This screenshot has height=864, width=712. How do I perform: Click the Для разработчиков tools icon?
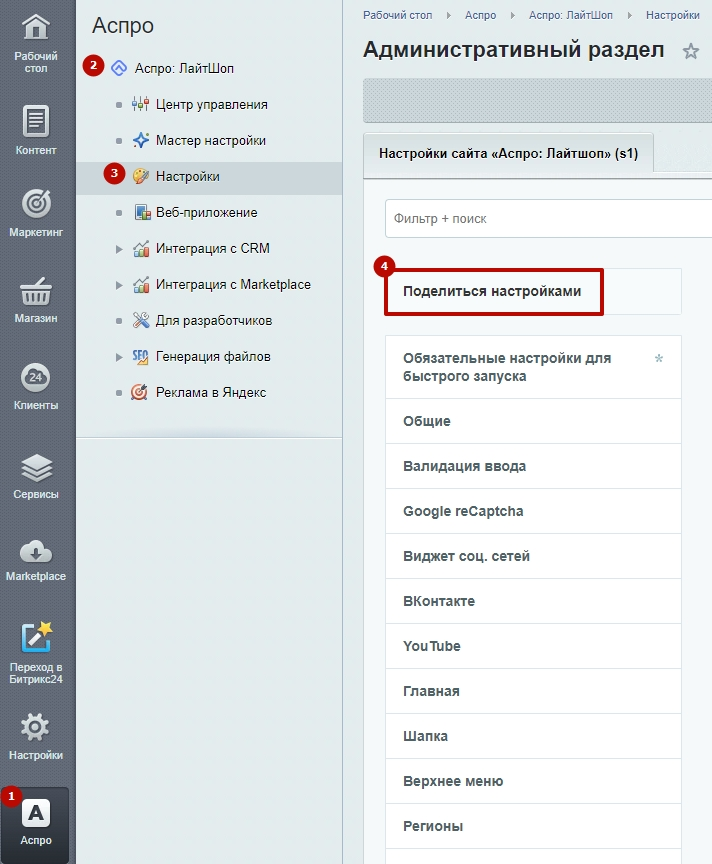coord(141,320)
